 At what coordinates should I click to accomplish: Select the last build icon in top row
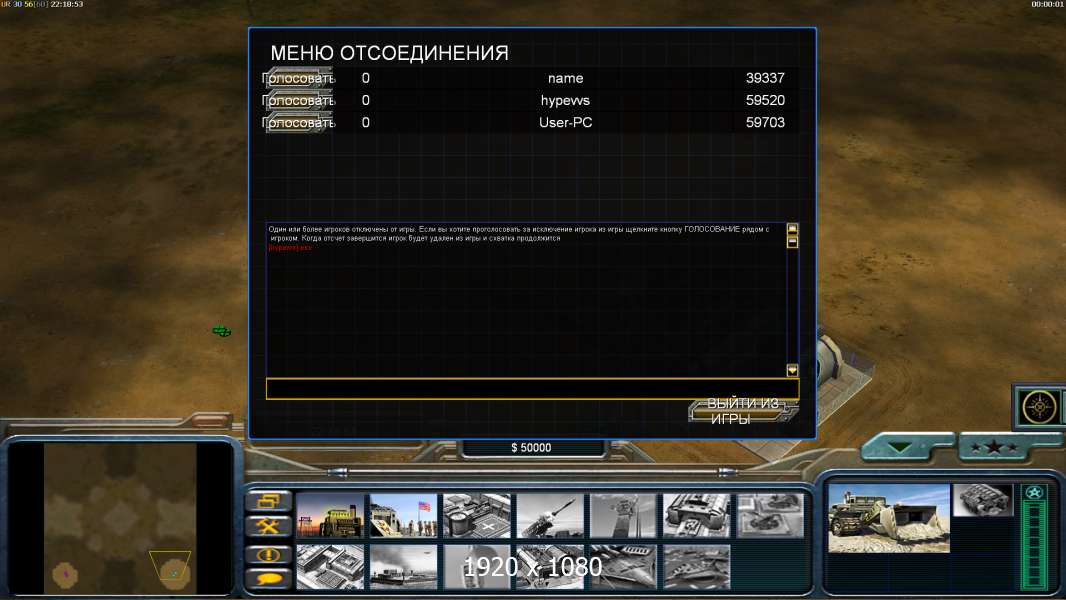[770, 516]
